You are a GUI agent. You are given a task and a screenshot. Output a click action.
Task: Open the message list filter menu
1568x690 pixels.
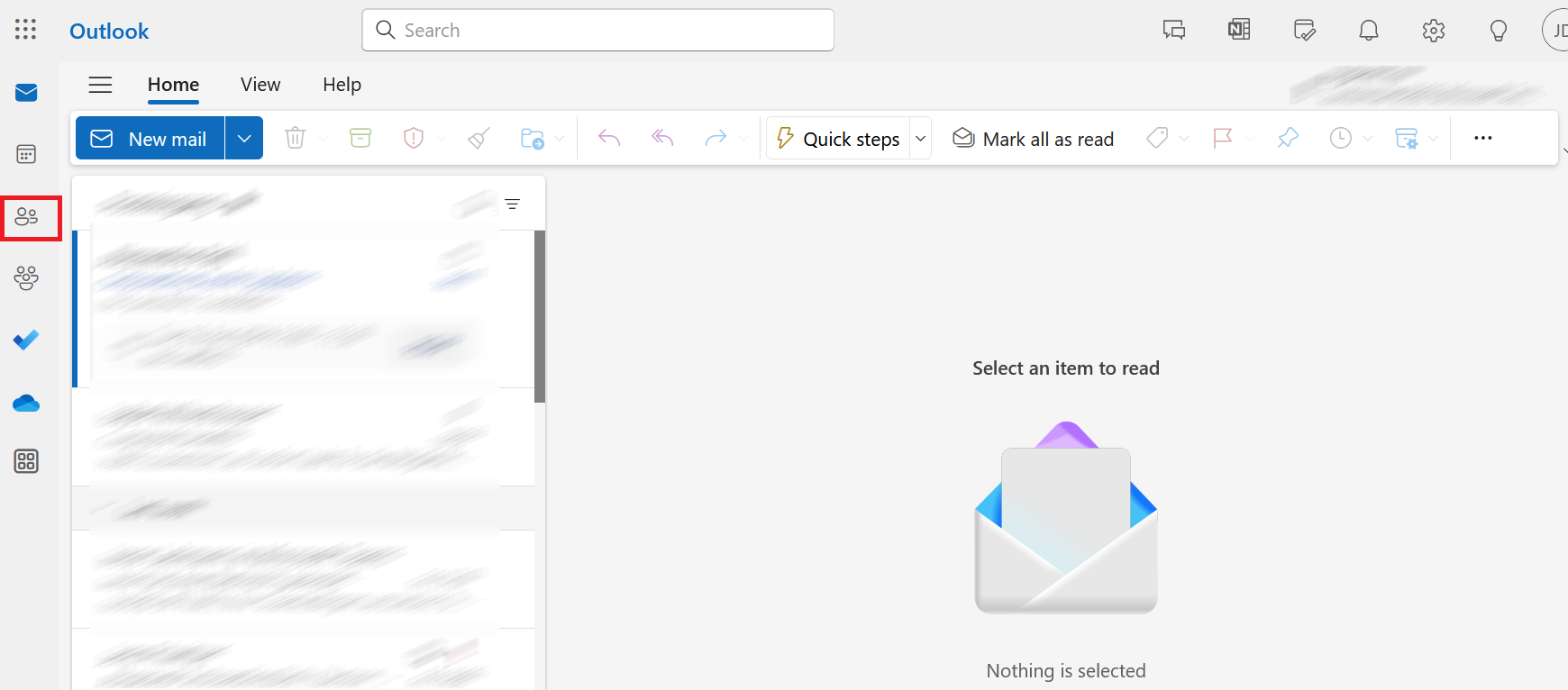tap(512, 204)
